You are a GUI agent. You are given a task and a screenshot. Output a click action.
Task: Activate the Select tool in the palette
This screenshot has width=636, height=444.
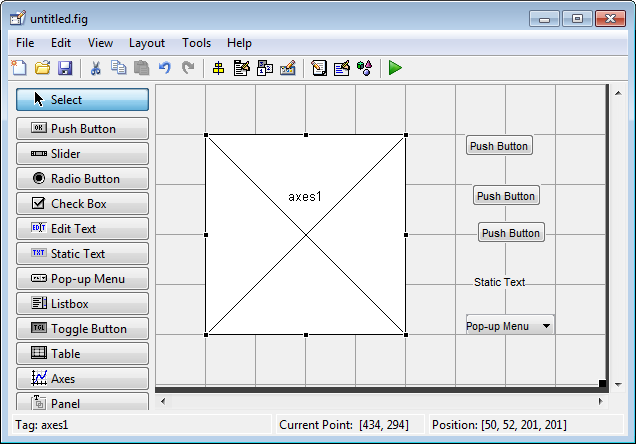[82, 99]
